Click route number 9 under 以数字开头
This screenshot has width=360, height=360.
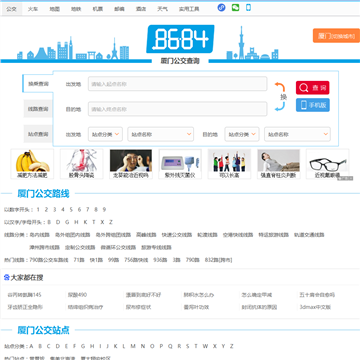click(104, 209)
